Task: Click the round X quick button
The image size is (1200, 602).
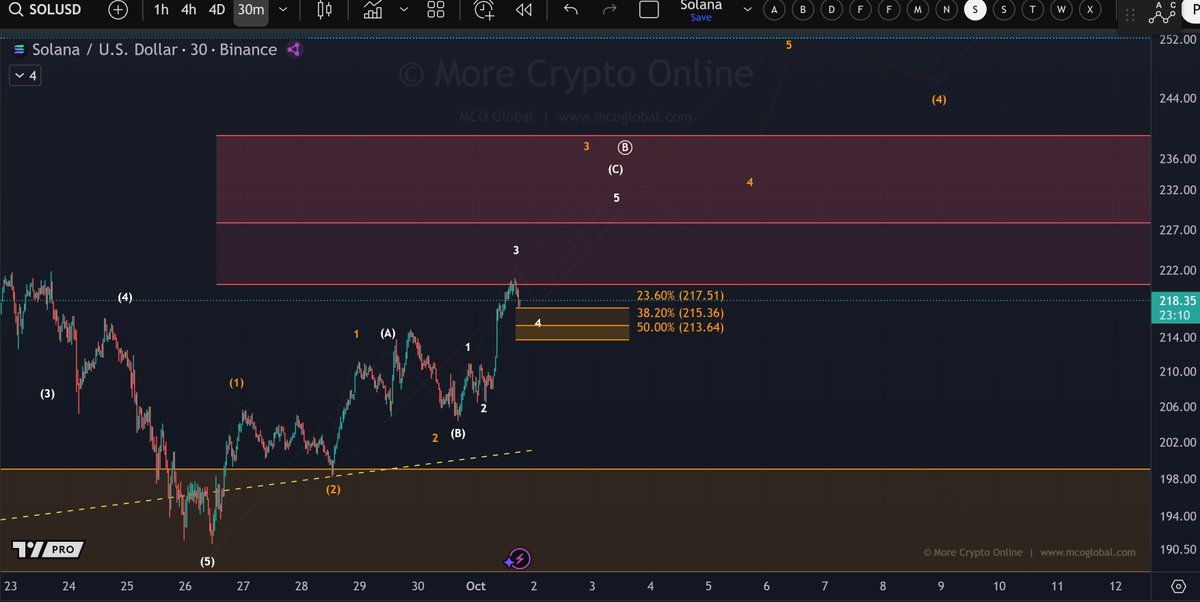Action: pos(1091,9)
